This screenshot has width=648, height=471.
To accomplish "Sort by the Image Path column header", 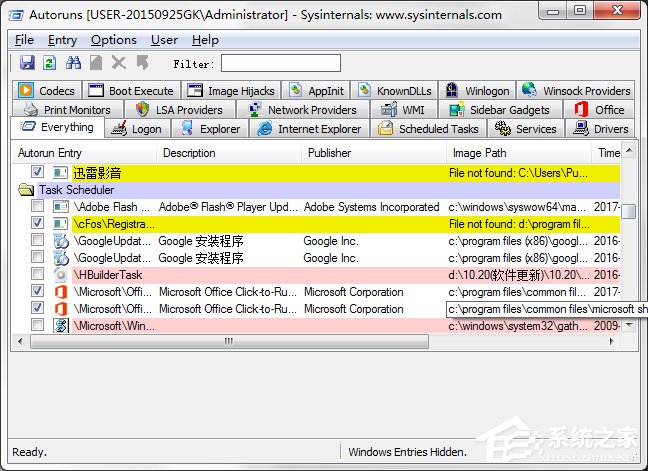I will [479, 153].
